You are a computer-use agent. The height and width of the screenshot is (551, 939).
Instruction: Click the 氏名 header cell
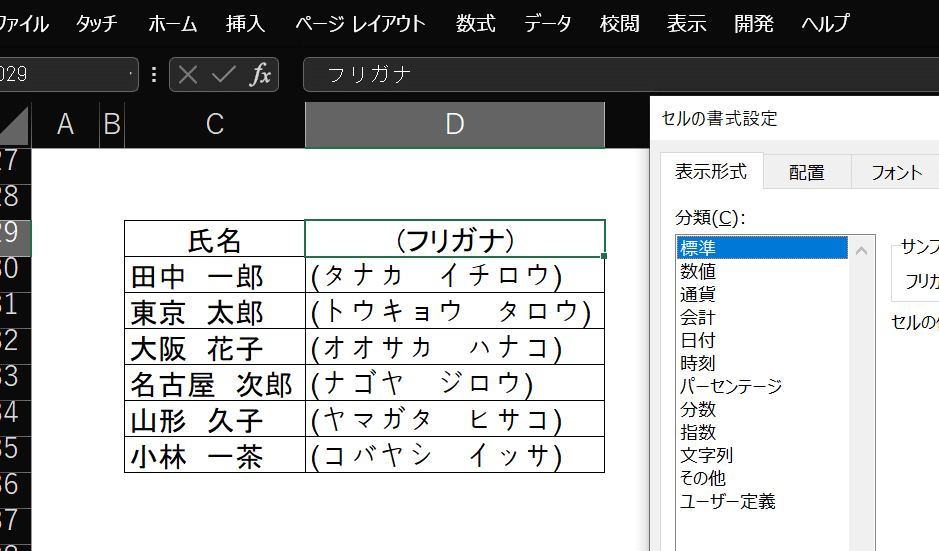click(215, 239)
